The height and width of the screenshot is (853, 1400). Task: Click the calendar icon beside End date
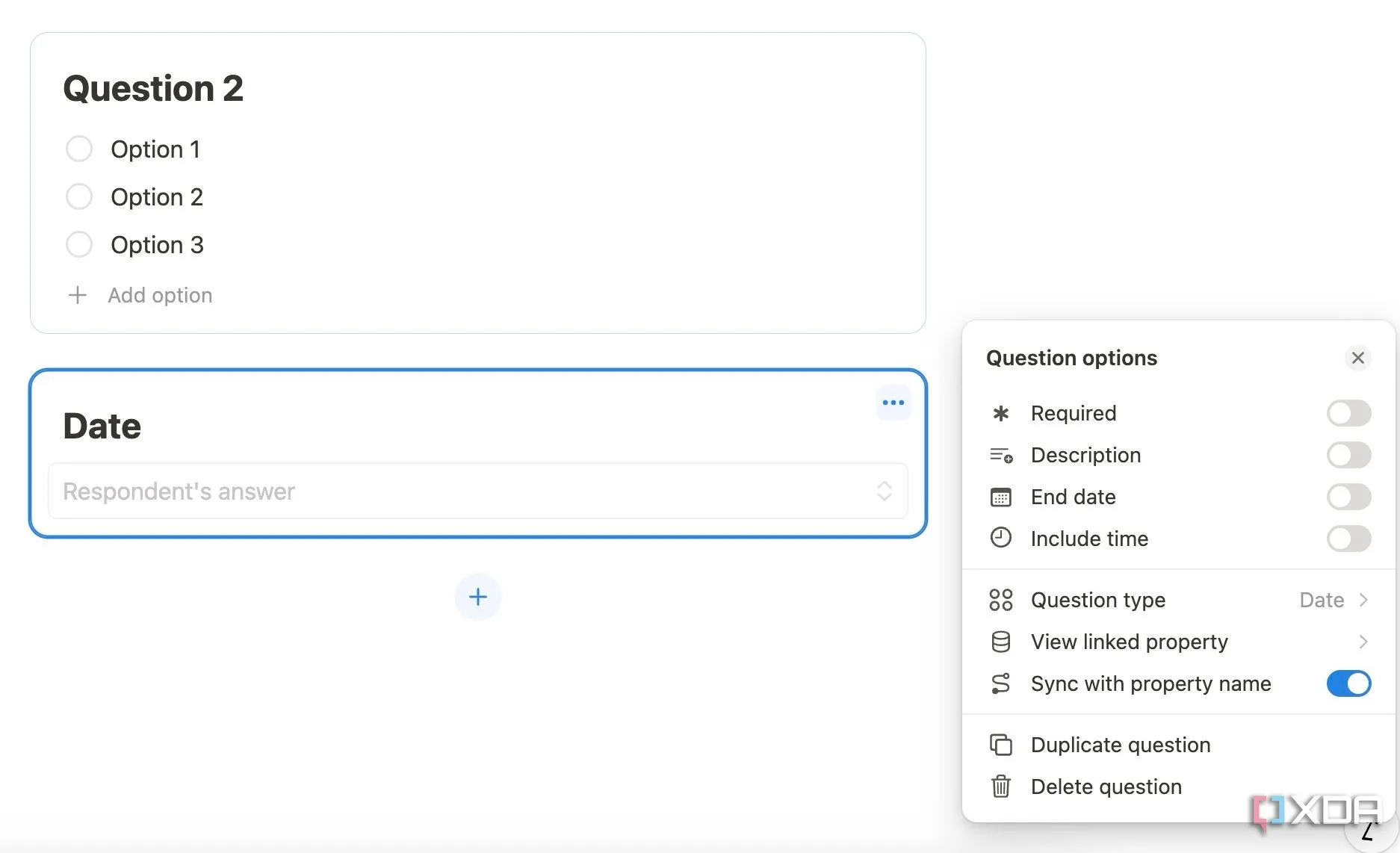click(x=1000, y=497)
